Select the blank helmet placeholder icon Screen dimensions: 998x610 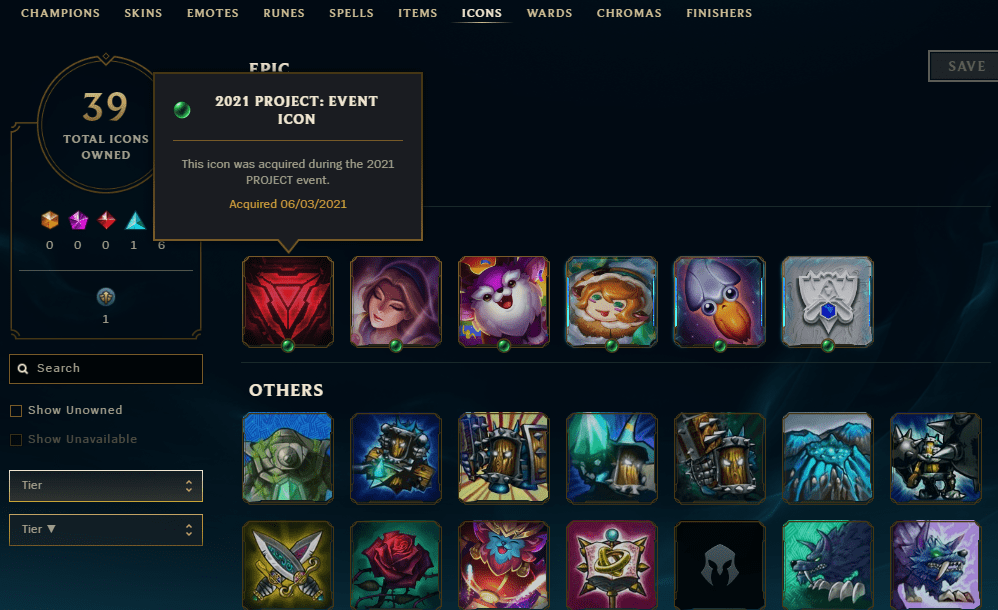720,565
